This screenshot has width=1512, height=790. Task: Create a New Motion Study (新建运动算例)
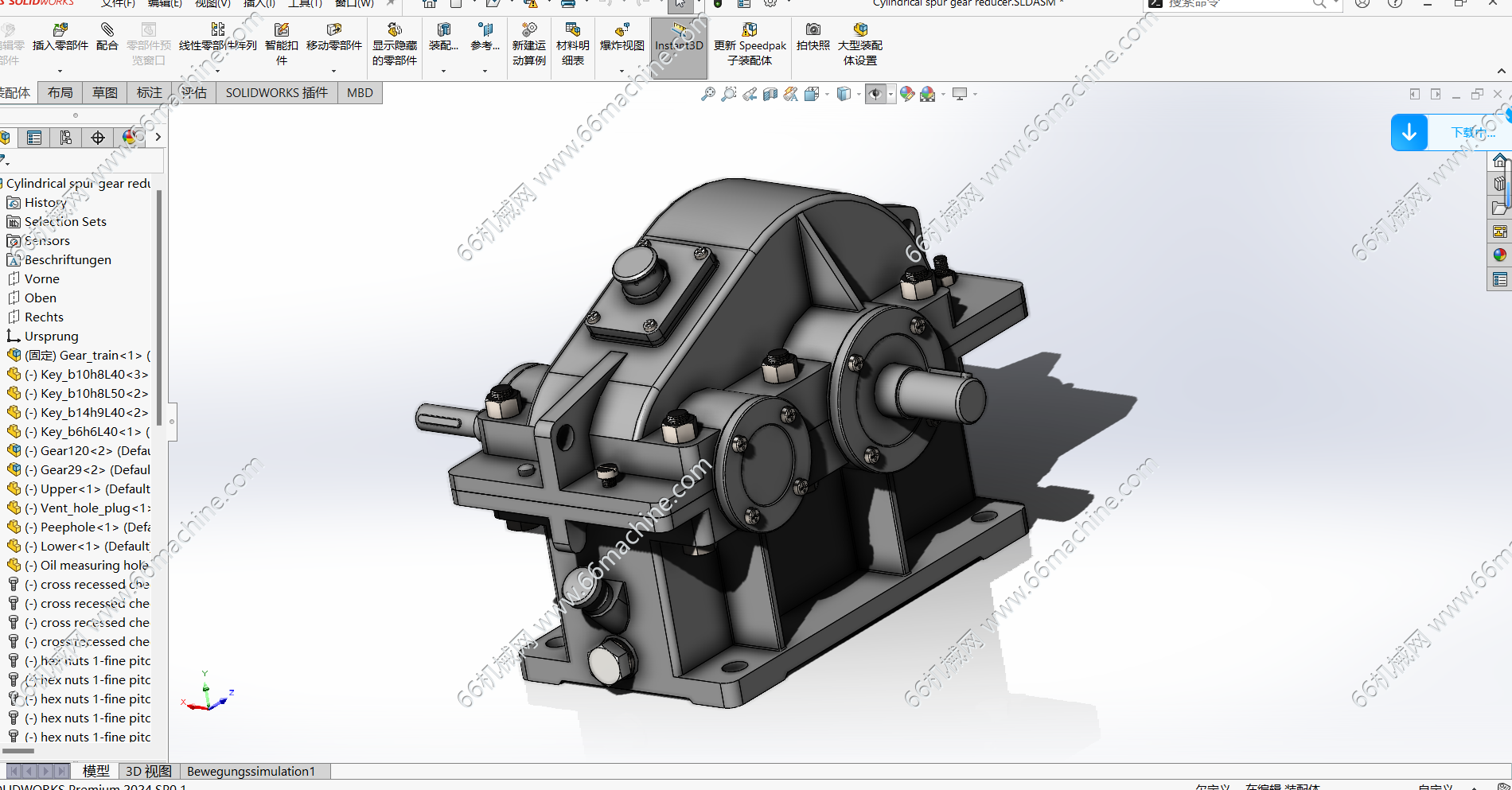click(529, 44)
